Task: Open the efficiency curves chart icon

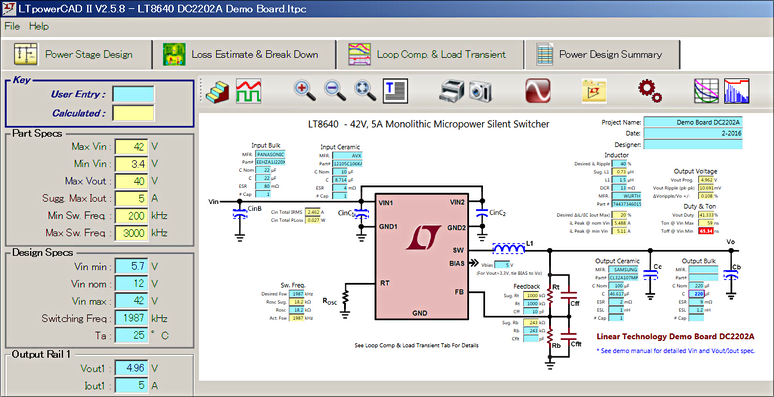Action: (706, 92)
